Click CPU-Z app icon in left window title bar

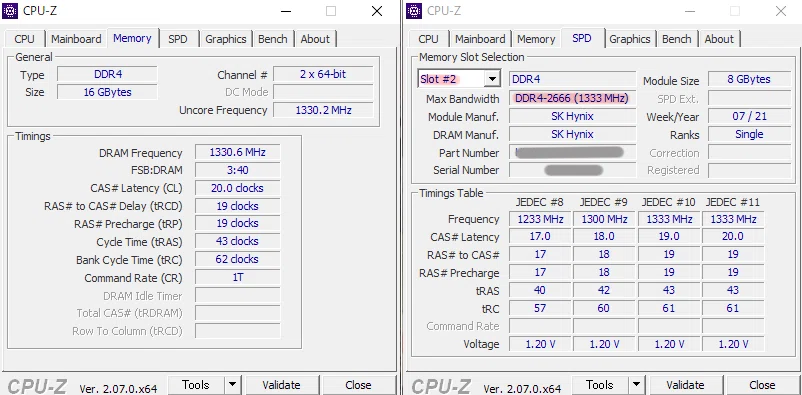coord(10,11)
